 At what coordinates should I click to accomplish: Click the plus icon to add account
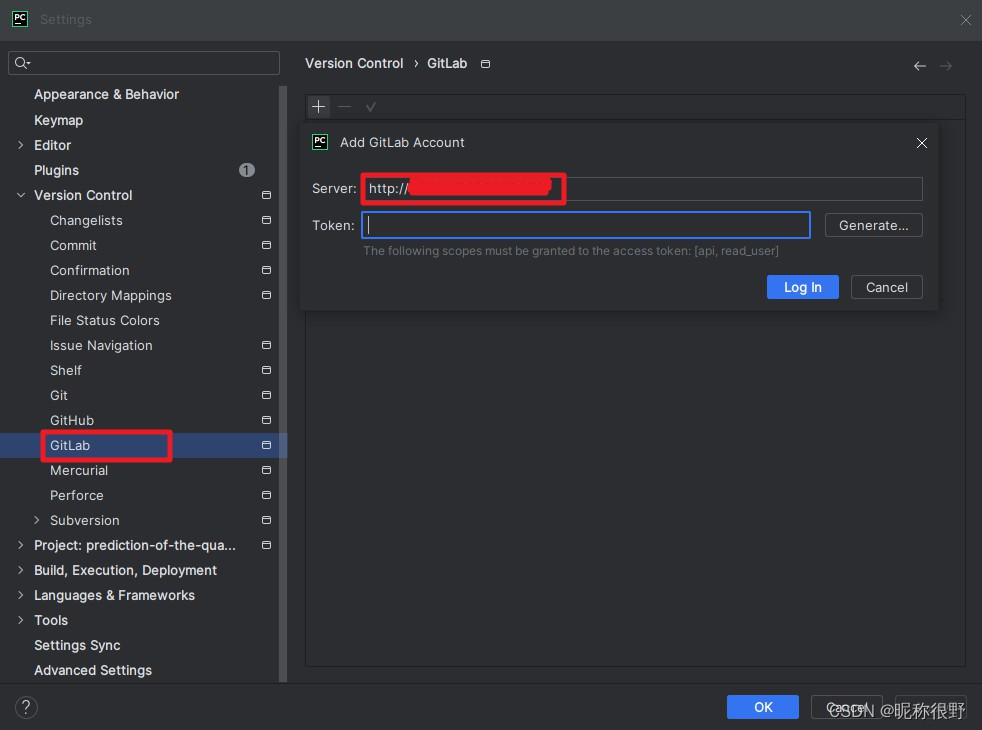point(319,107)
